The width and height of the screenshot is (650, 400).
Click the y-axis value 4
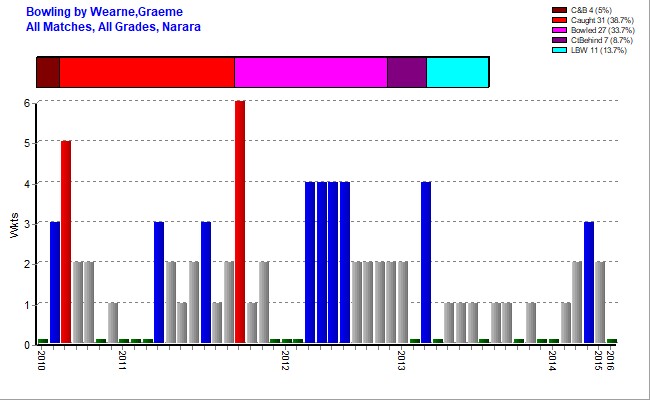pyautogui.click(x=27, y=184)
